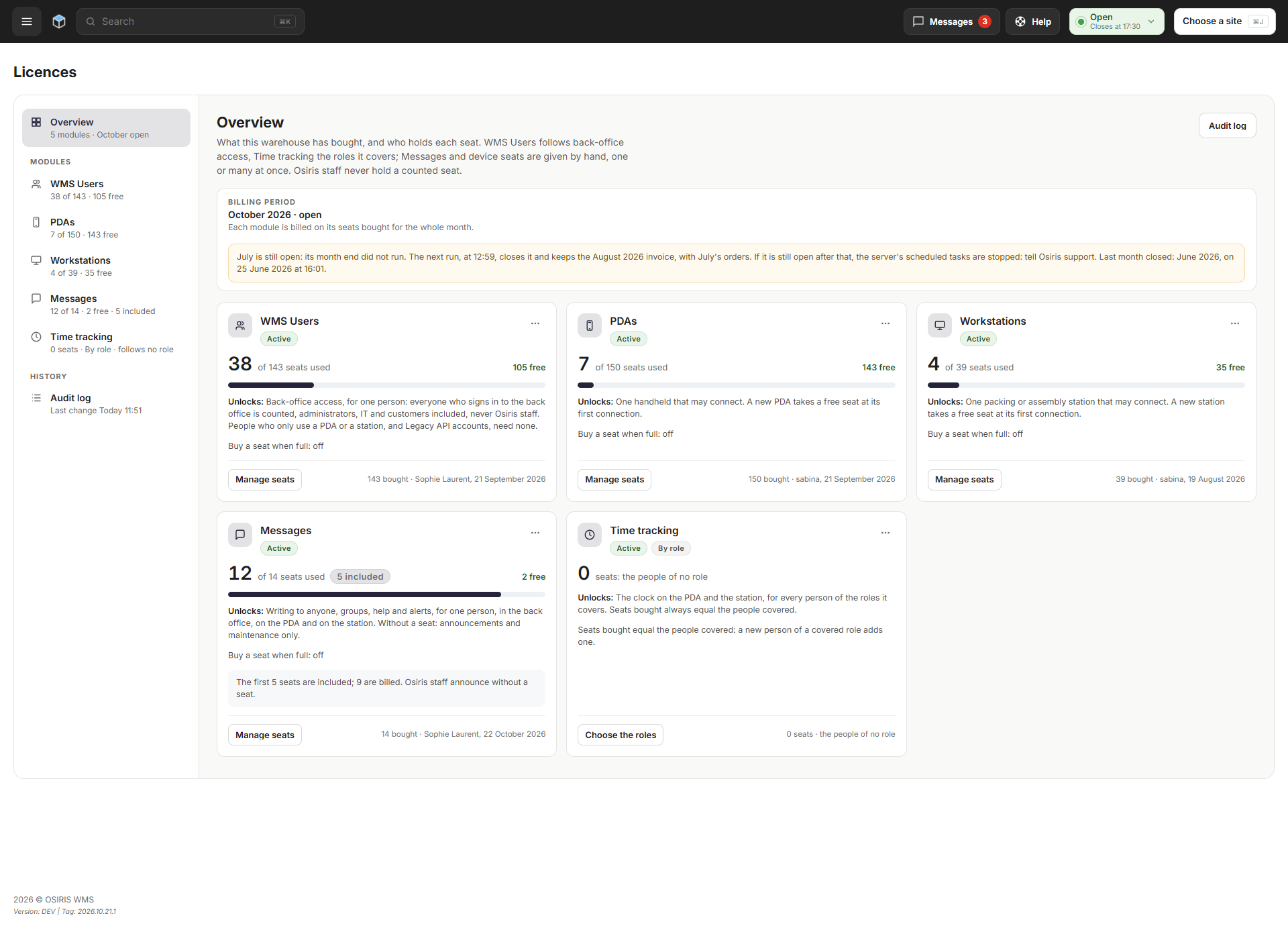1288x934 pixels.
Task: Click 'October 2026 · open' billing period text
Action: coord(275,215)
